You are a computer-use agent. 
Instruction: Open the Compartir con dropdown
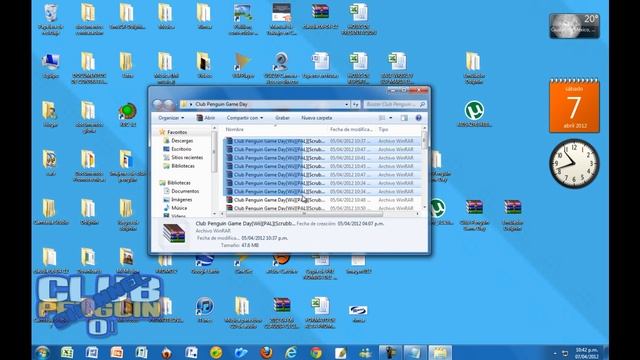click(245, 118)
